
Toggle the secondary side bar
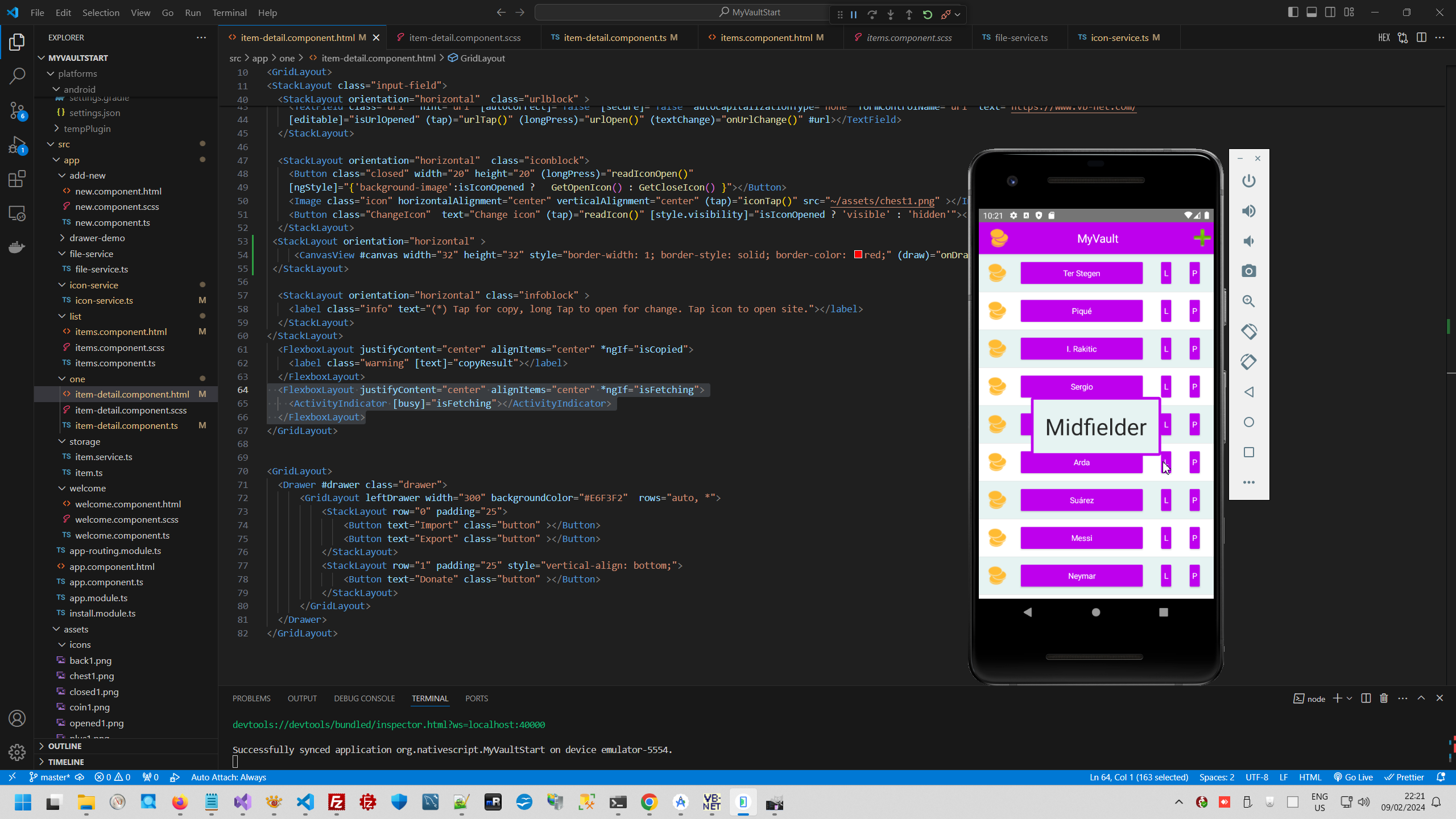pyautogui.click(x=1331, y=12)
